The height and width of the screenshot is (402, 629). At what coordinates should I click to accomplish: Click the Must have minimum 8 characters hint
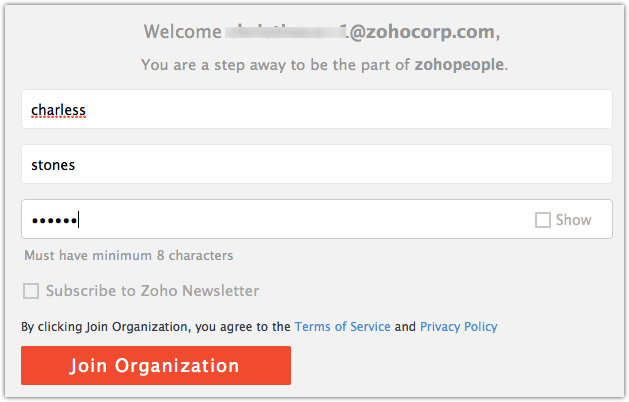pos(128,255)
